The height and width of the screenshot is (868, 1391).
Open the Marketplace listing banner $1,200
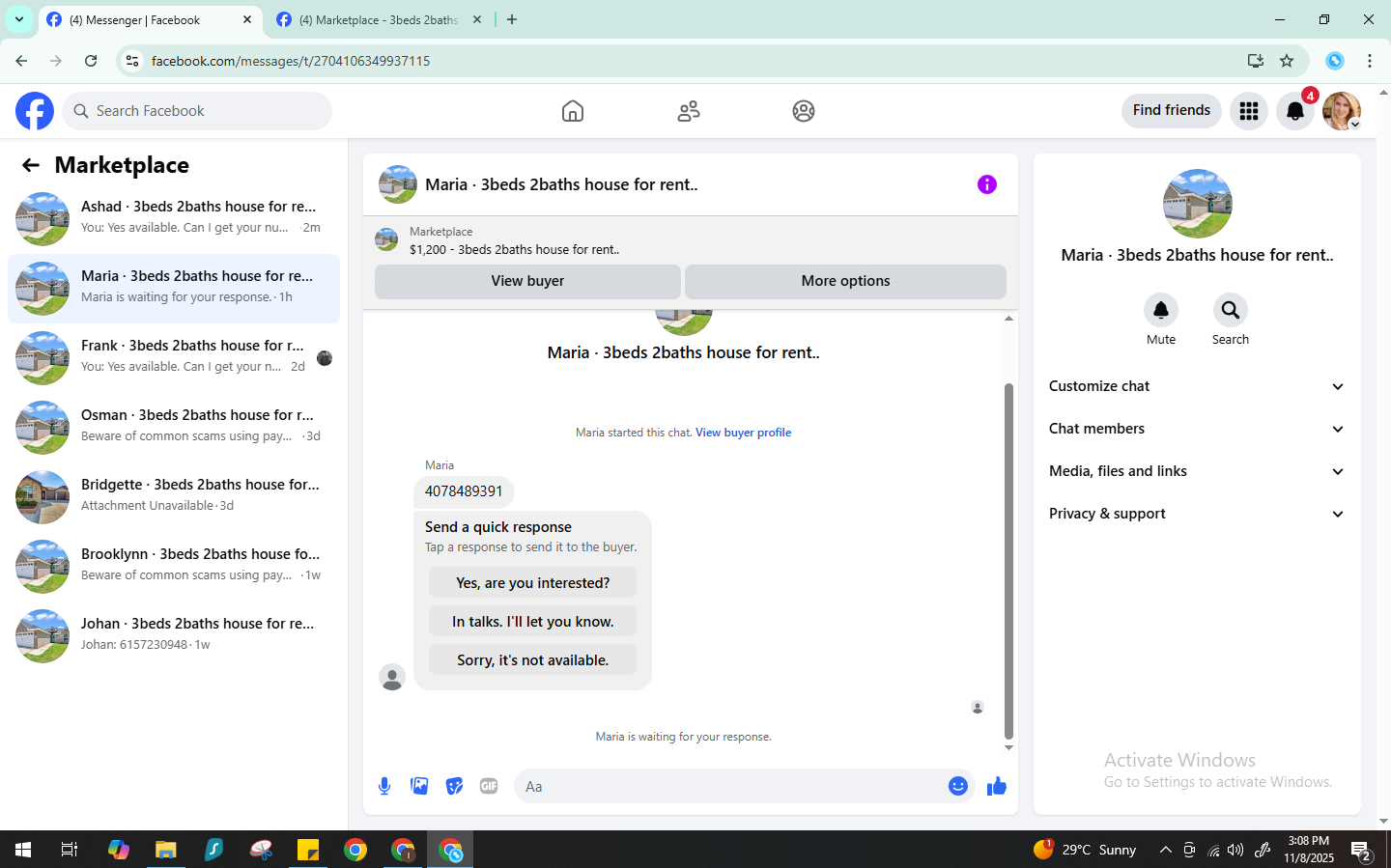tap(691, 240)
